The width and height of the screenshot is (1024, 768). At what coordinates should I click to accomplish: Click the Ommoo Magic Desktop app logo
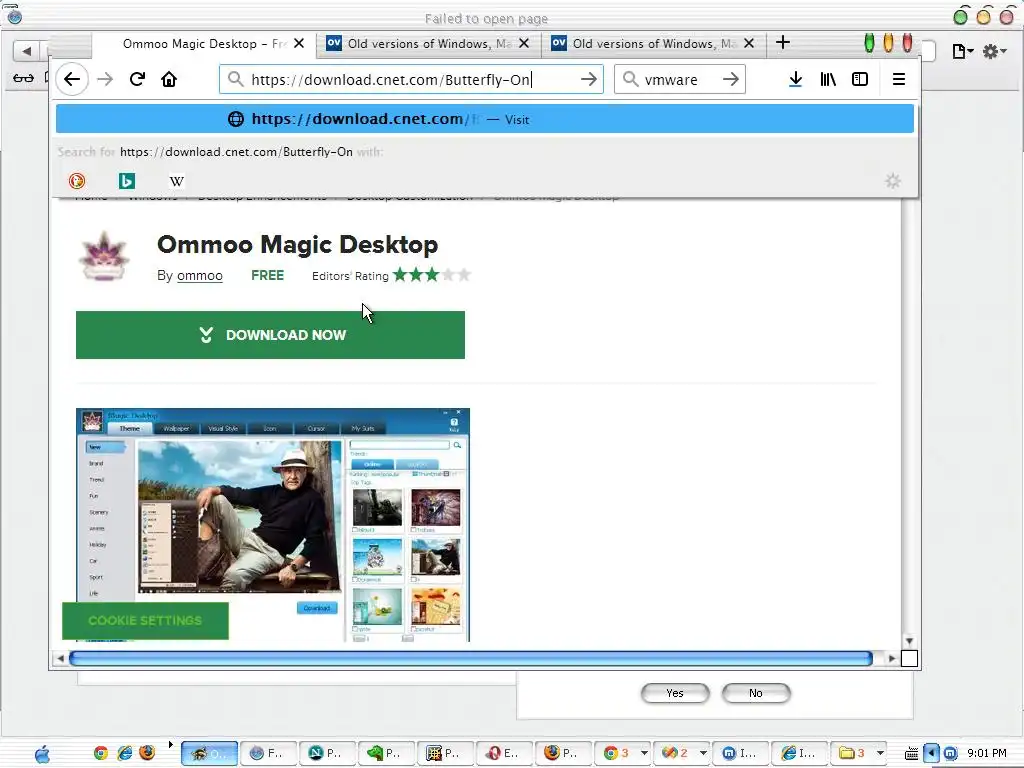pyautogui.click(x=104, y=256)
